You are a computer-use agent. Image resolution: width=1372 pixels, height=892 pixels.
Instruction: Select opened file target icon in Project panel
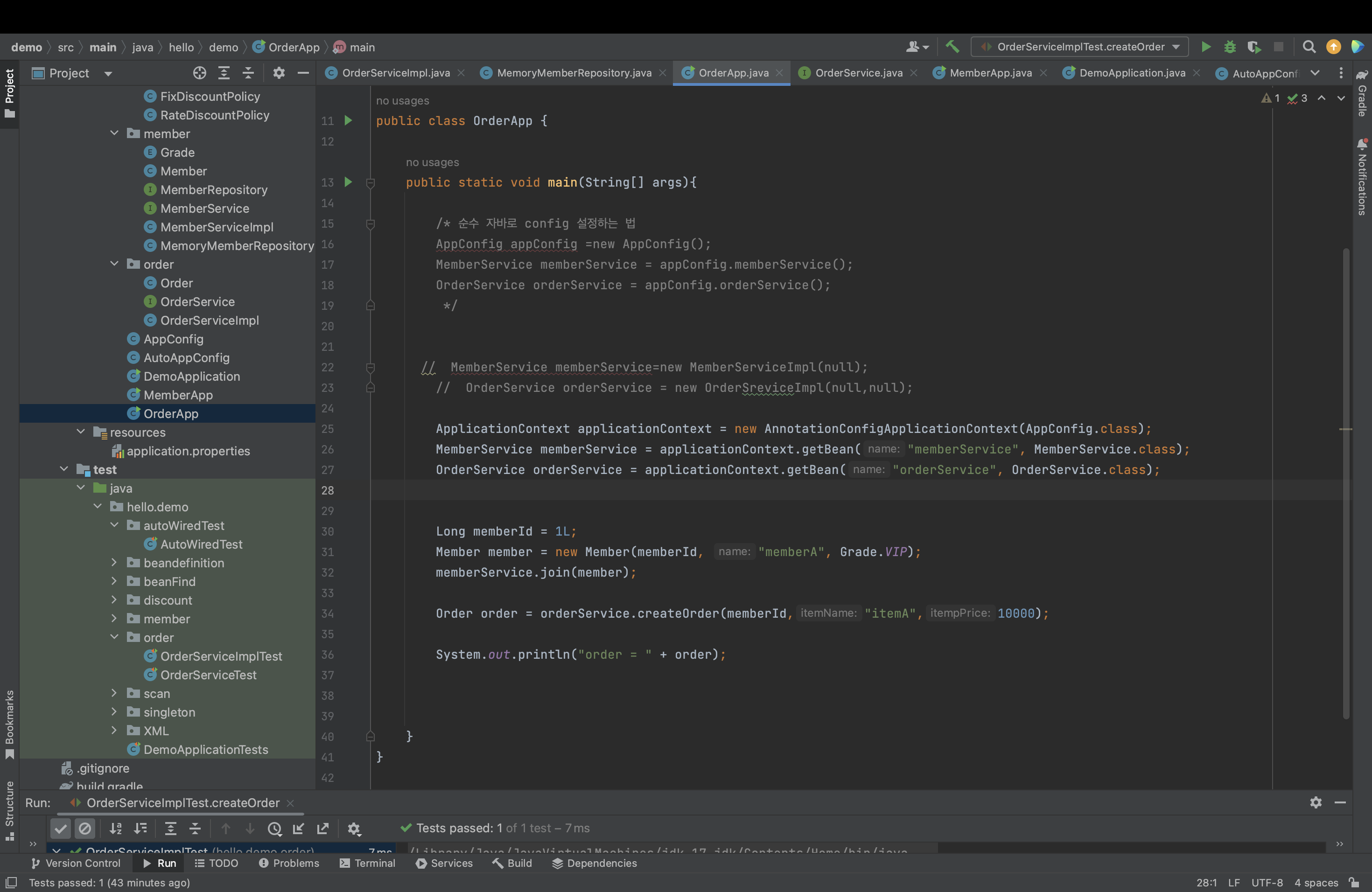click(x=199, y=73)
